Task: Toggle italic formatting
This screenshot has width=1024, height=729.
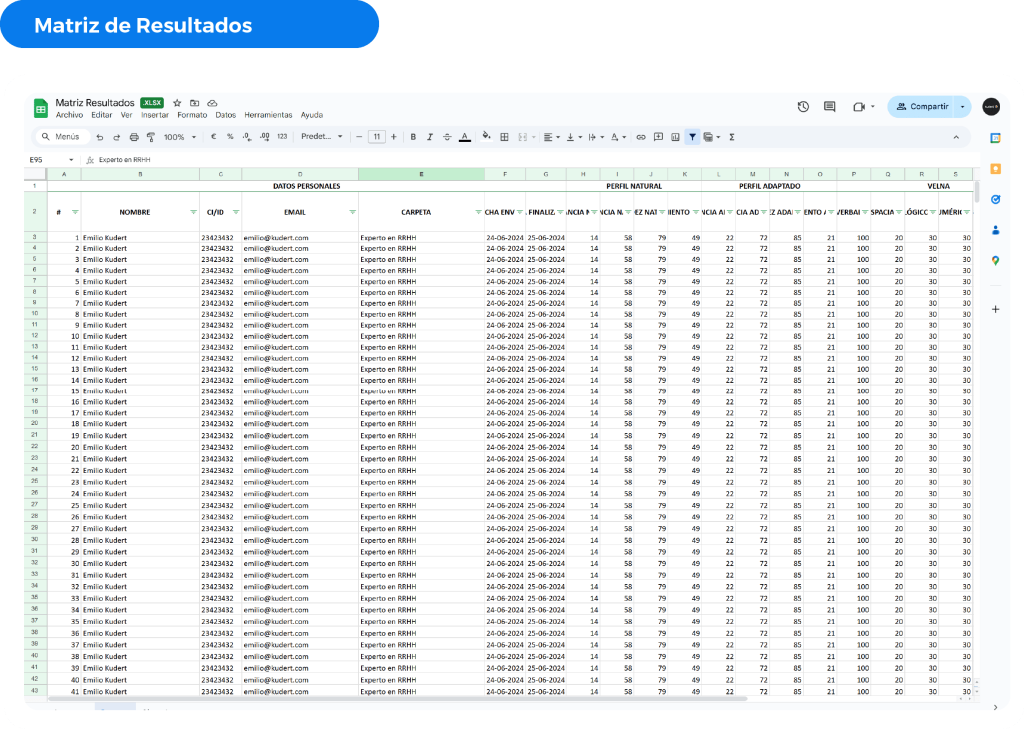Action: [x=429, y=137]
